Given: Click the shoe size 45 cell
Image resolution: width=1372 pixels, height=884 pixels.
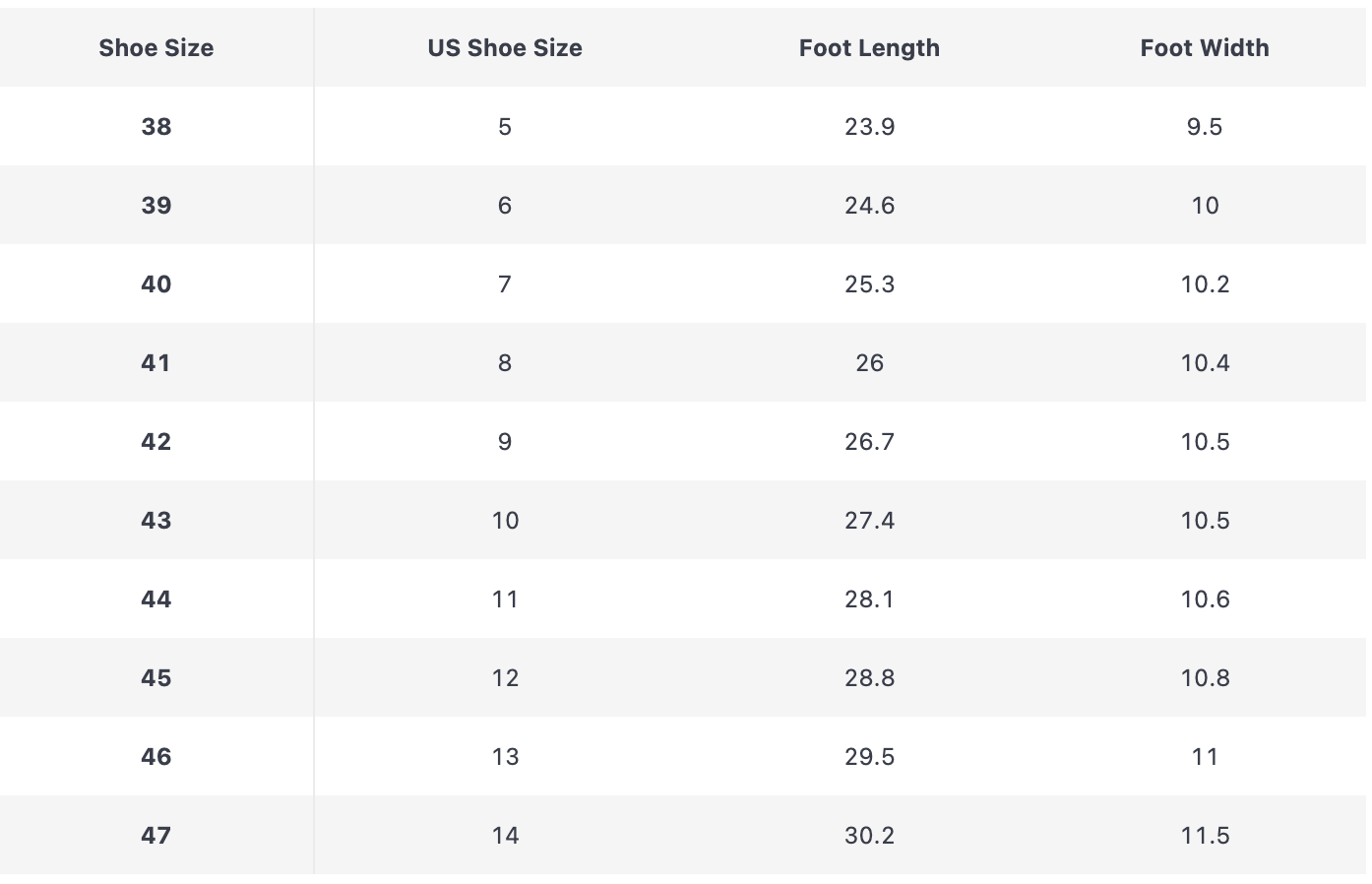Looking at the screenshot, I should [x=156, y=677].
